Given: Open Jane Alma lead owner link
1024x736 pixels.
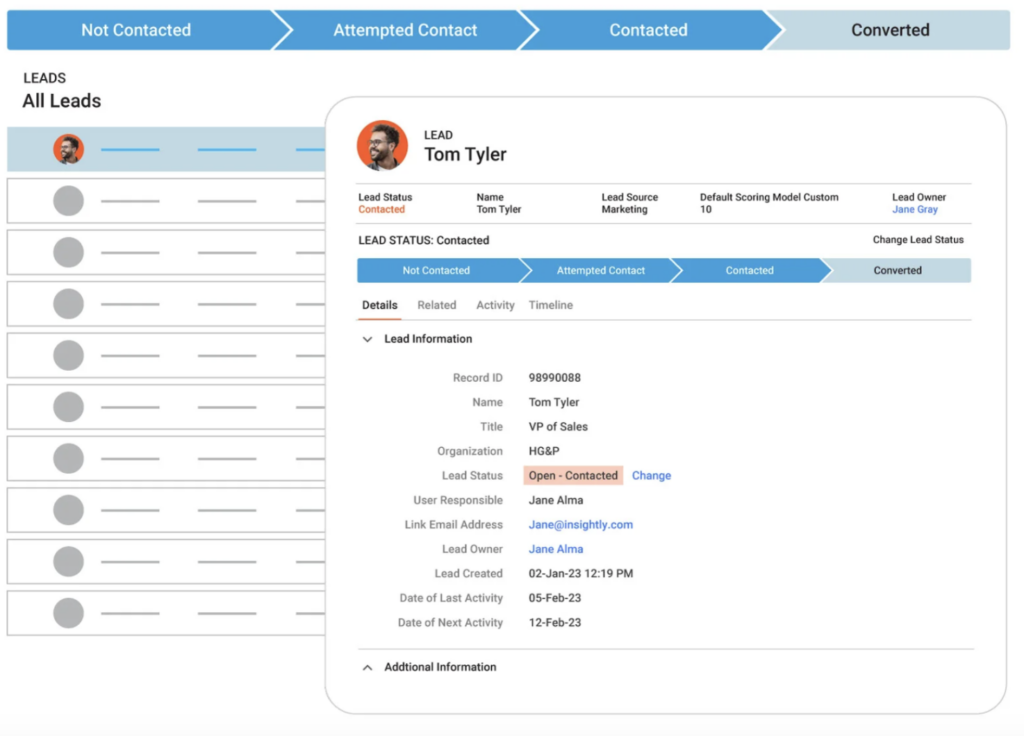Looking at the screenshot, I should [555, 549].
